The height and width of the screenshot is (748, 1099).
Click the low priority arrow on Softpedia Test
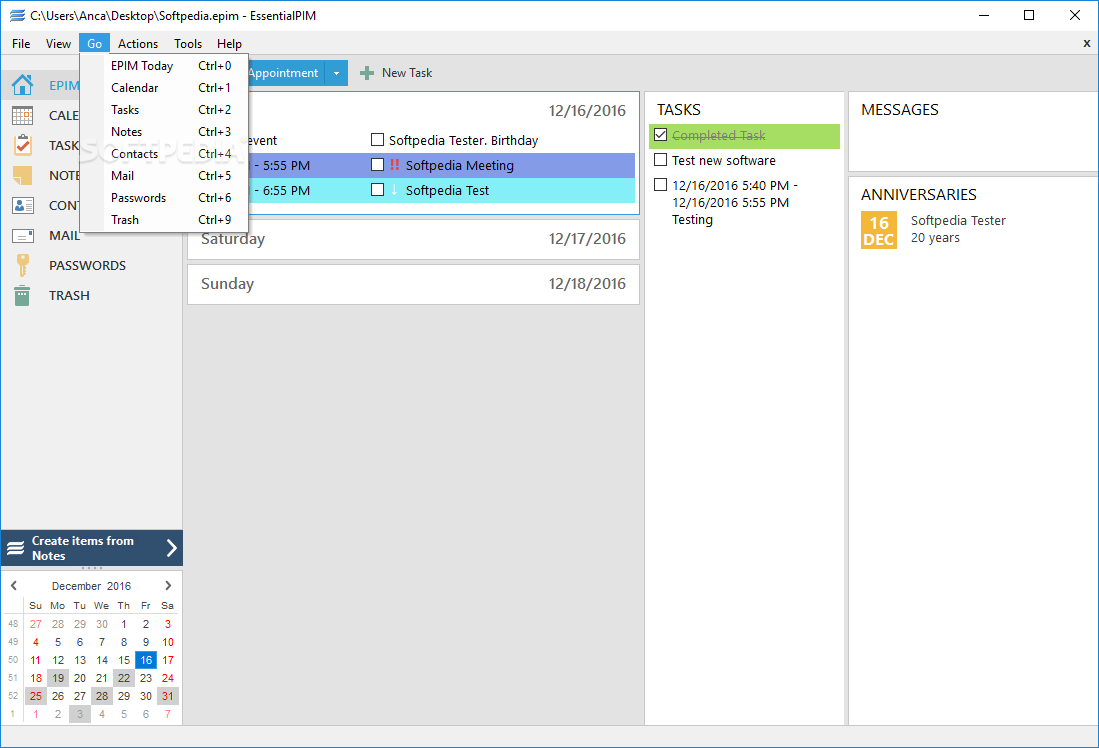pyautogui.click(x=394, y=190)
